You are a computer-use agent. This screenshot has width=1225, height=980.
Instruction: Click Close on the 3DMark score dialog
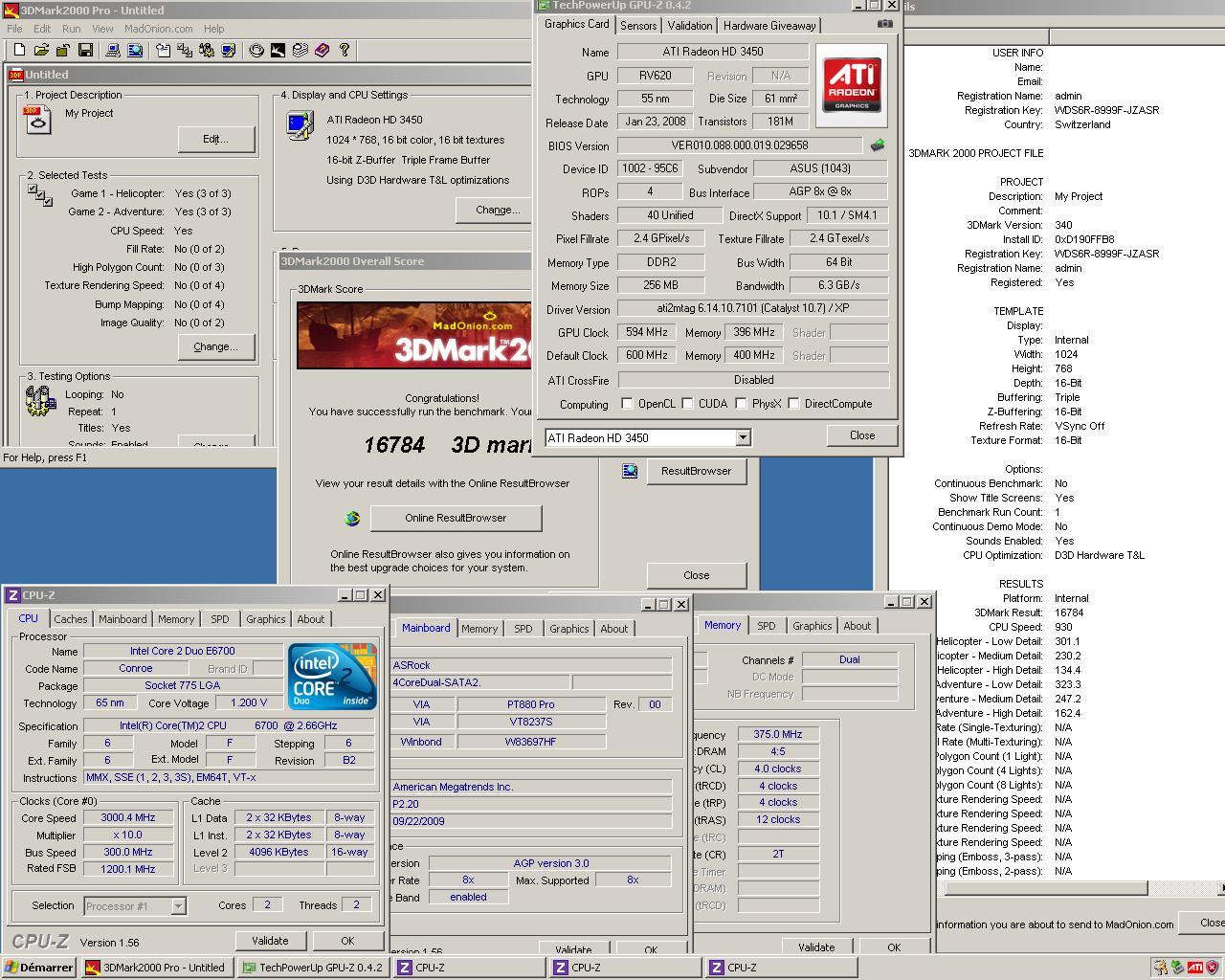tap(697, 575)
